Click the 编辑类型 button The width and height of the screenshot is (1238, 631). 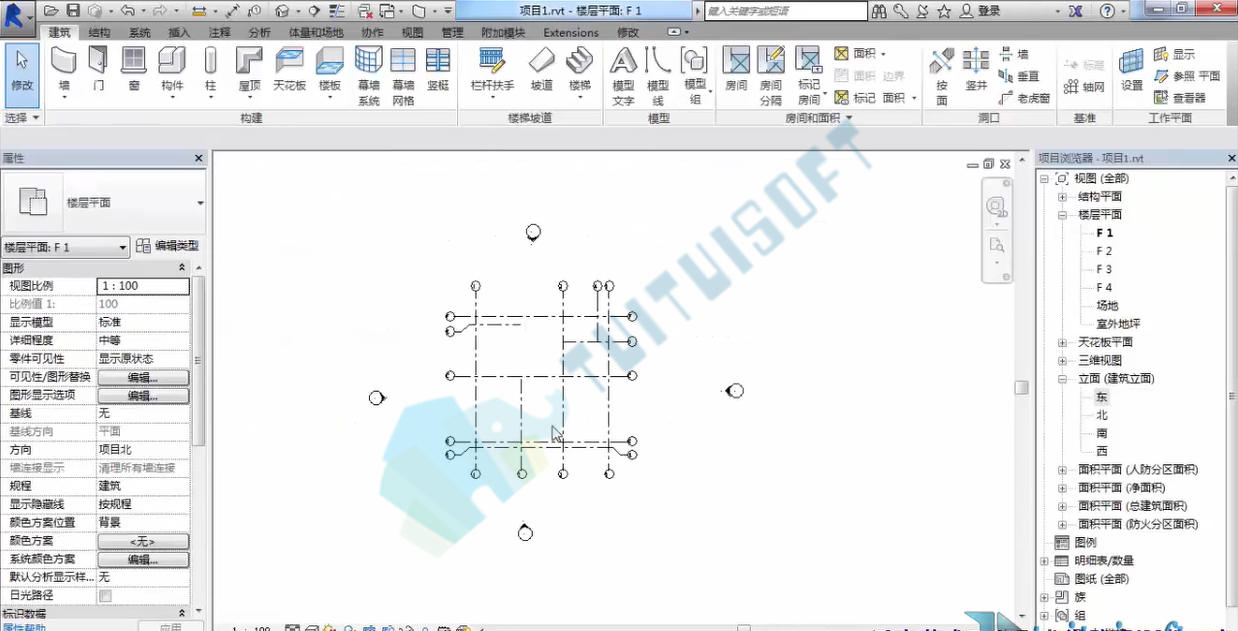pyautogui.click(x=167, y=246)
